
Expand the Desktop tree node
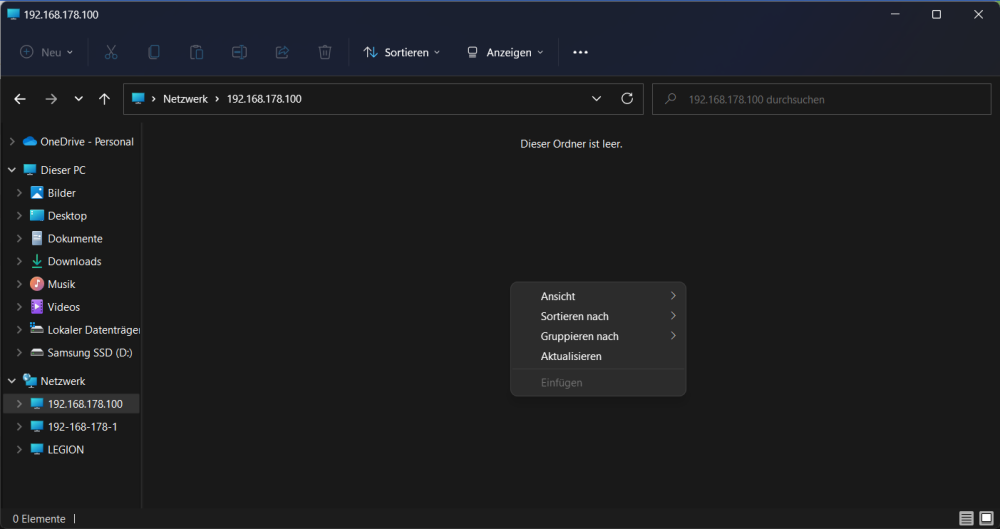point(19,216)
